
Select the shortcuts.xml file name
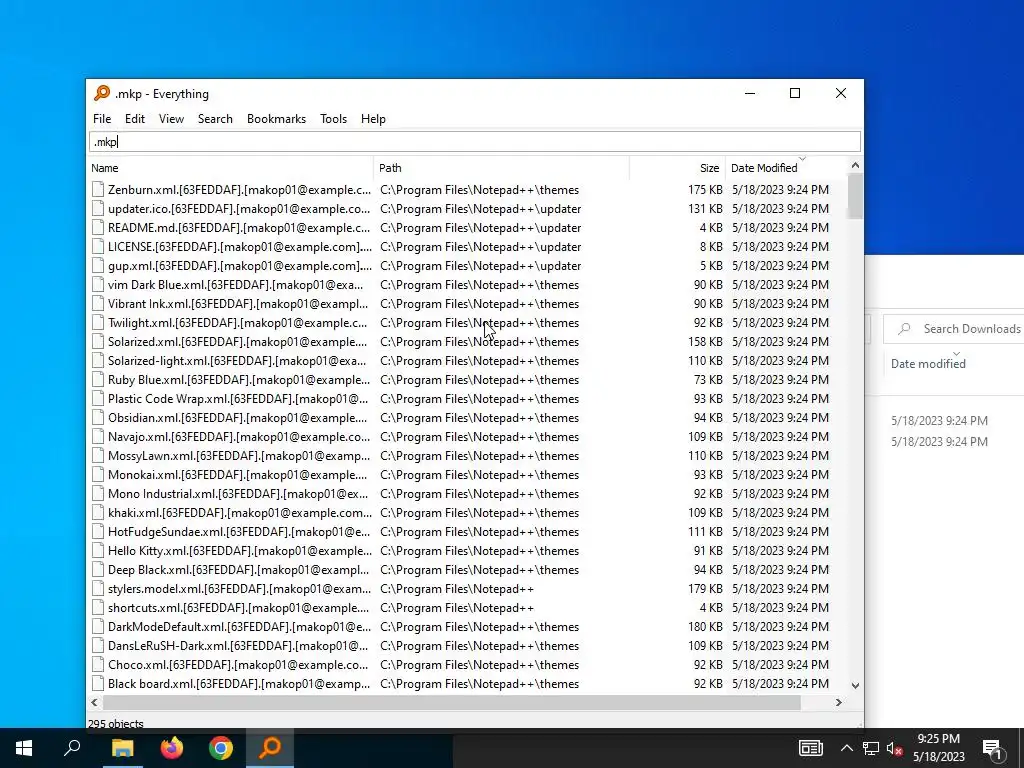click(238, 607)
